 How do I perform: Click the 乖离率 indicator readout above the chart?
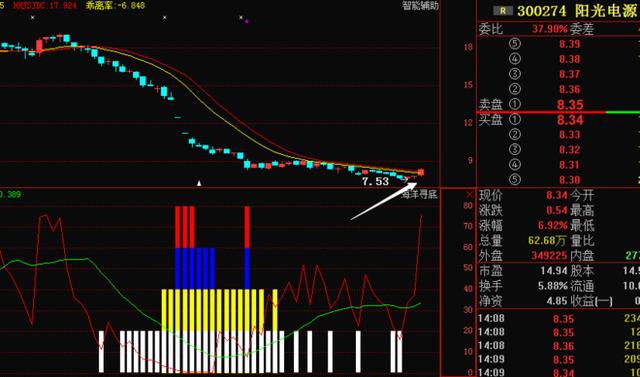(x=116, y=6)
